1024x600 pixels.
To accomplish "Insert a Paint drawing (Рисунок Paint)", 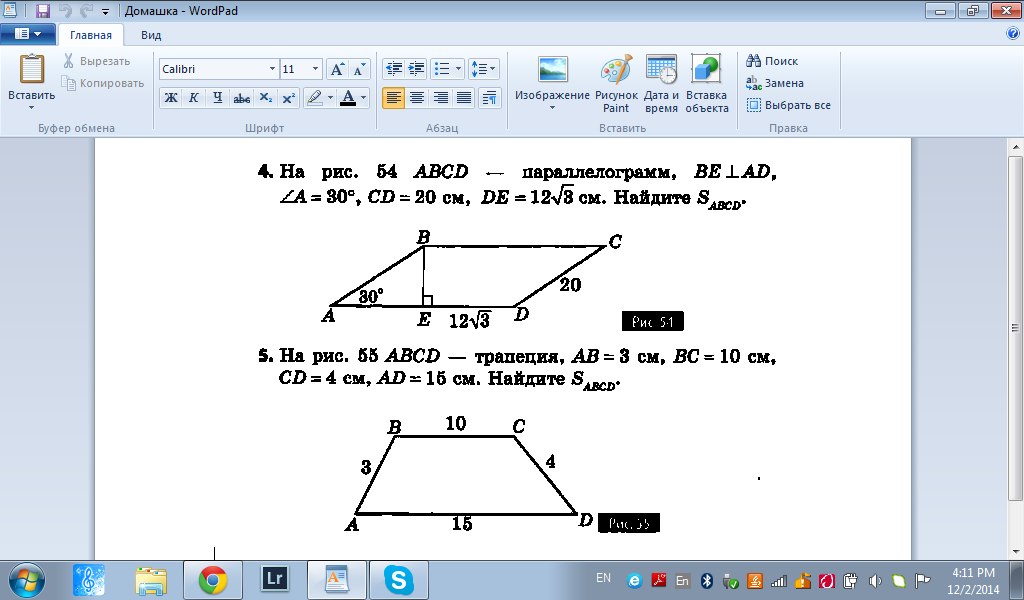I will pos(616,83).
